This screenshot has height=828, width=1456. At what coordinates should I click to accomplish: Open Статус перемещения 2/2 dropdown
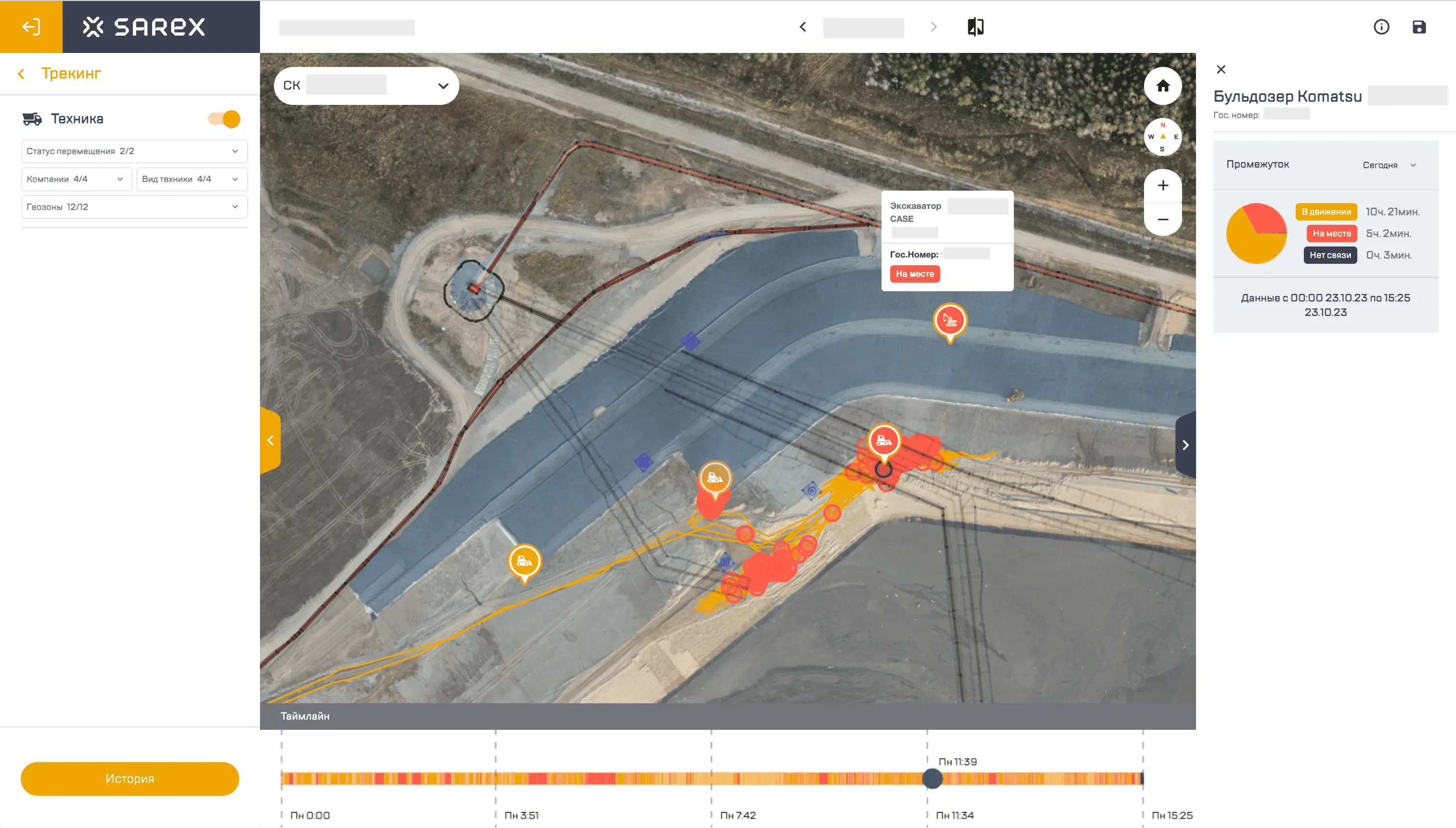[x=134, y=151]
